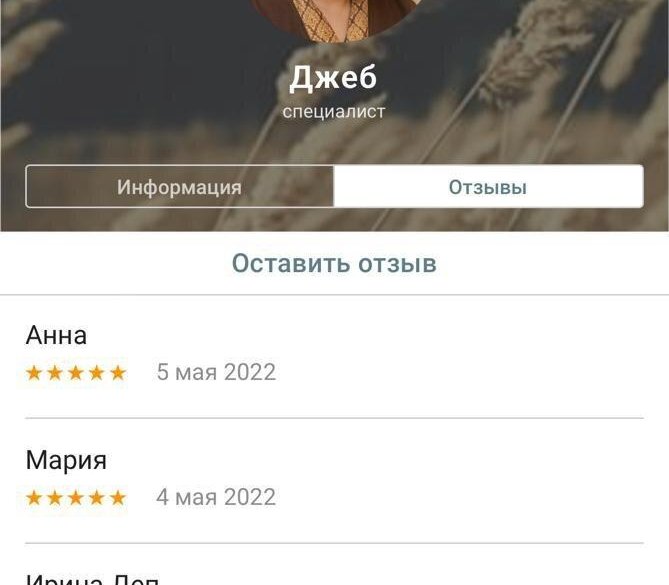Tap the специалист subtitle under Джеб

click(x=334, y=112)
